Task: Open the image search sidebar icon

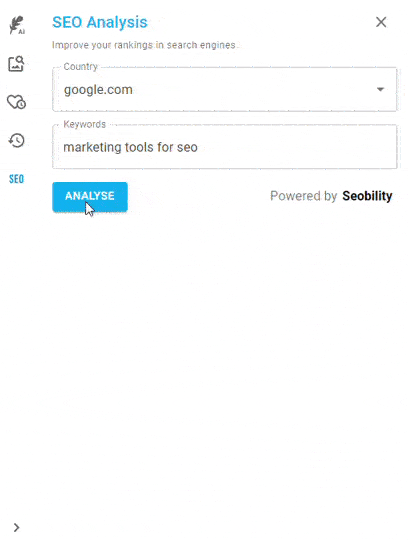Action: click(x=16, y=64)
